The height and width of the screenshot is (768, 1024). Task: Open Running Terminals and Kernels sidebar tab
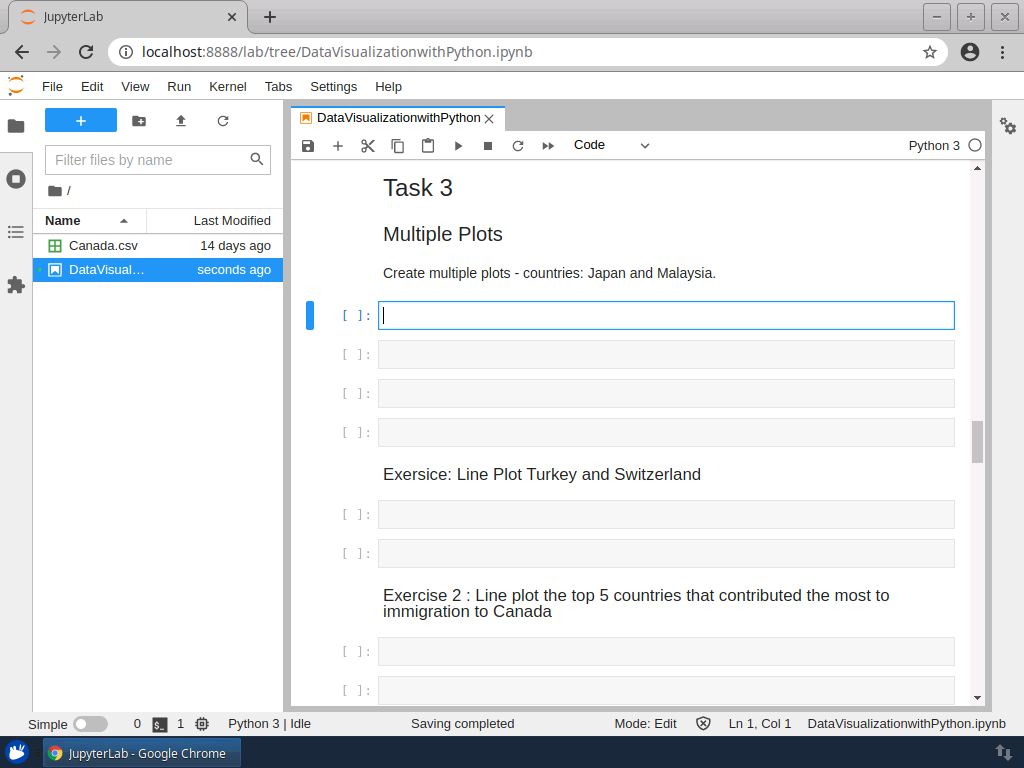point(16,179)
